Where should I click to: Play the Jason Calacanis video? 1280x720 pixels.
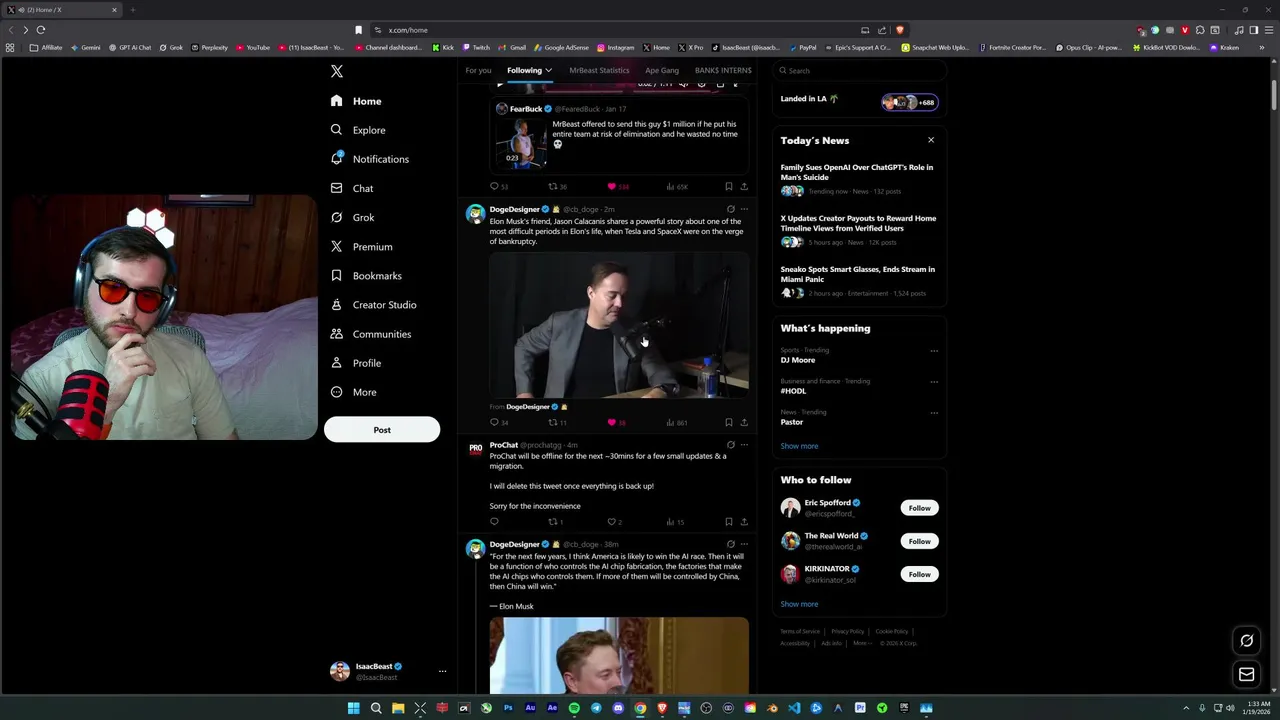click(x=619, y=325)
